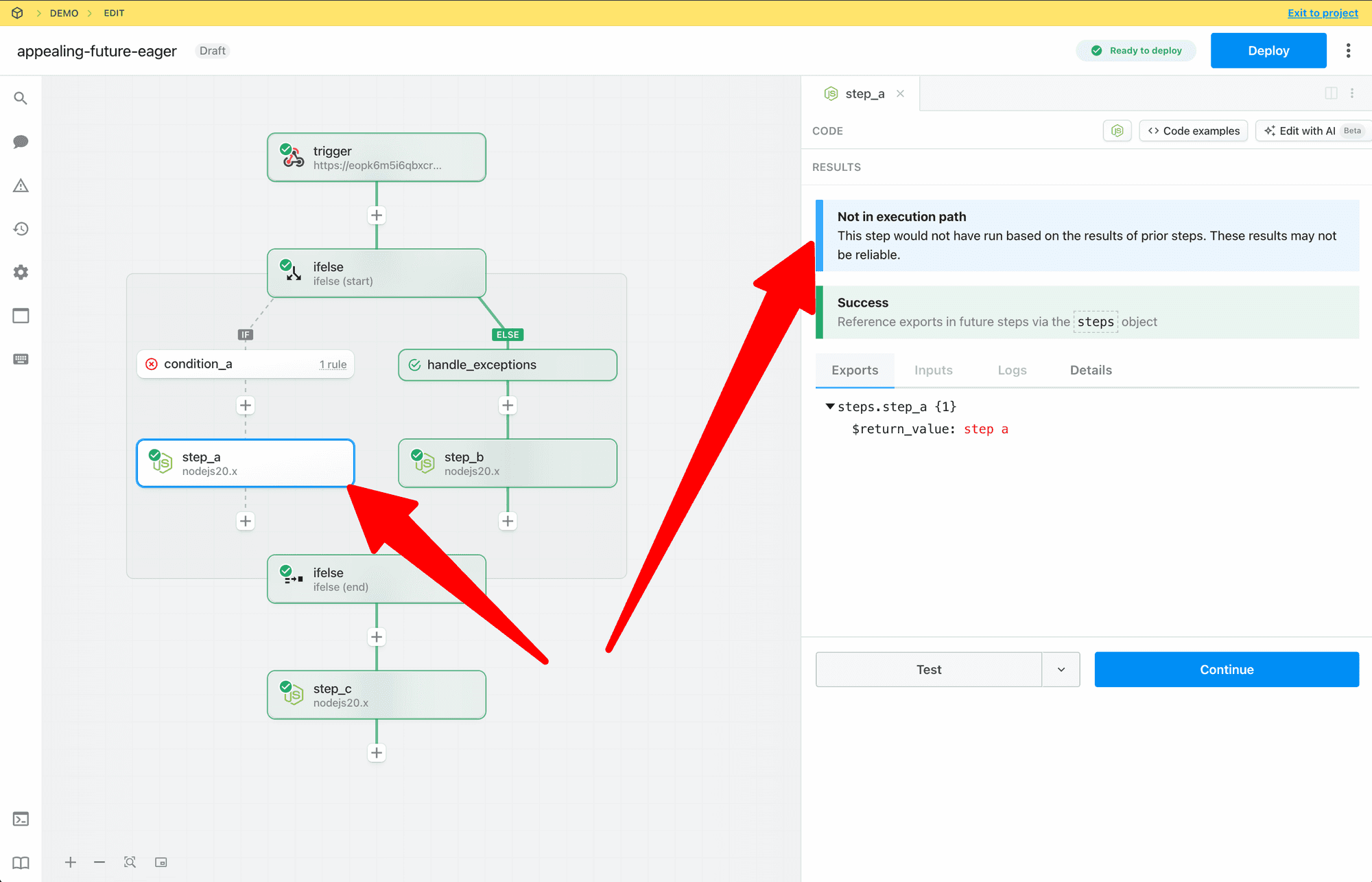Image resolution: width=1372 pixels, height=882 pixels.
Task: Open the search icon in left sidebar
Action: 21,98
